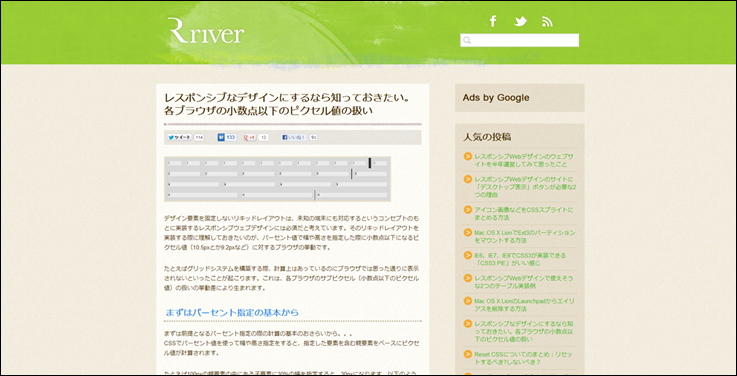Click arrow bullet beside Launchpad link
This screenshot has width=737, height=376.
pos(468,301)
